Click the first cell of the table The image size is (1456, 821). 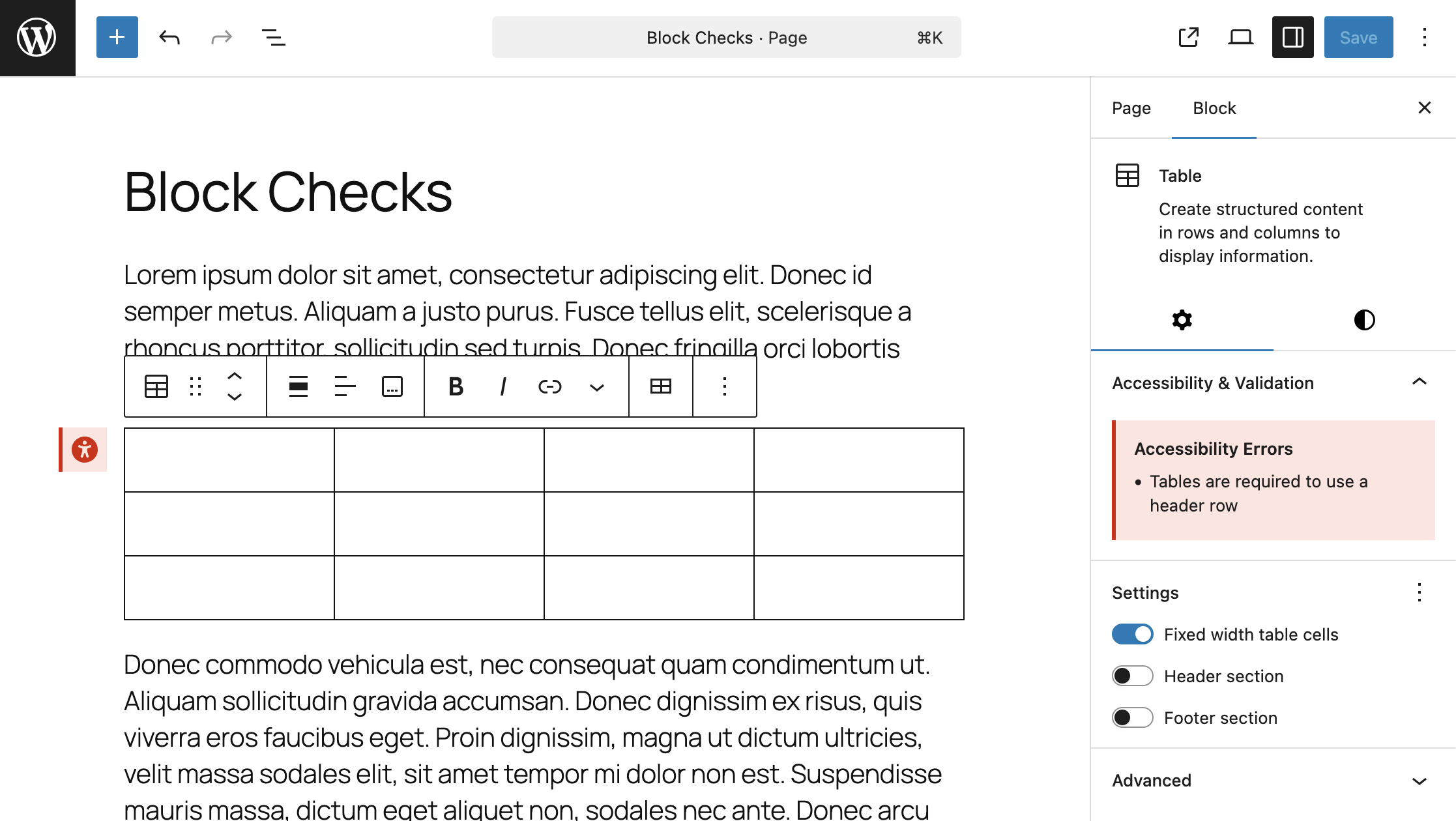[229, 460]
